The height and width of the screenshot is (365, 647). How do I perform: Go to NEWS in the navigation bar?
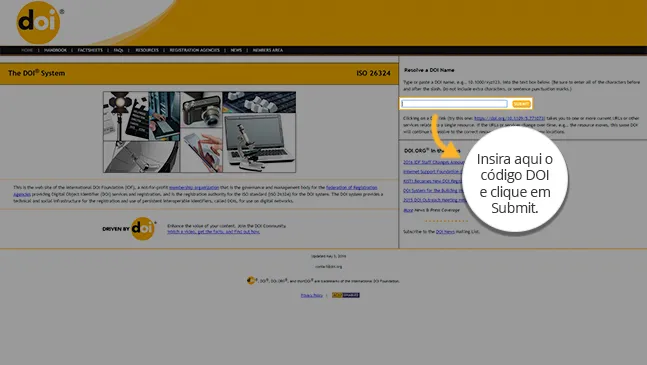(x=236, y=50)
